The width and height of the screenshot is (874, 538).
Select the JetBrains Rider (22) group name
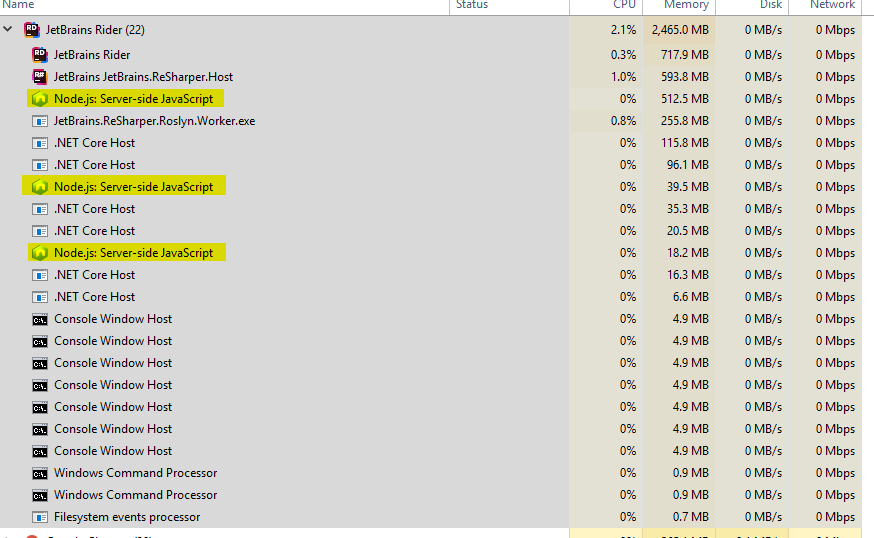click(x=95, y=30)
